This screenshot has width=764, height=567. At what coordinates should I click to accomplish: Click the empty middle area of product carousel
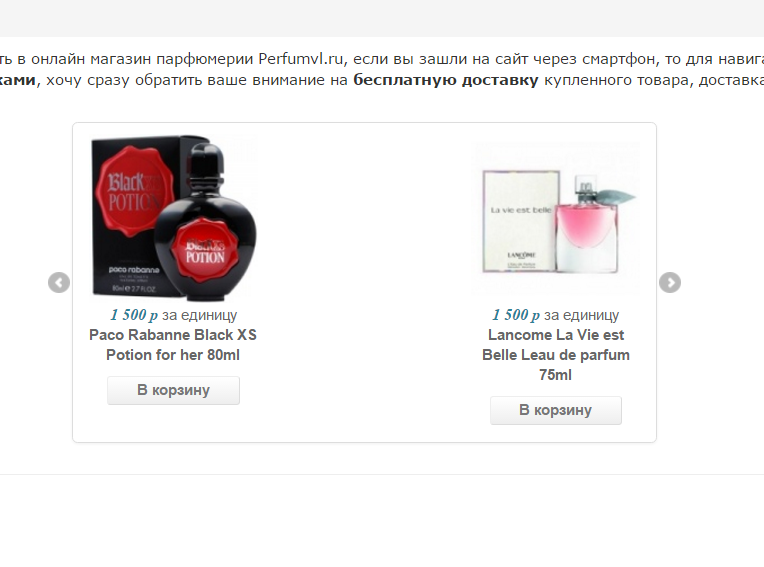click(365, 283)
